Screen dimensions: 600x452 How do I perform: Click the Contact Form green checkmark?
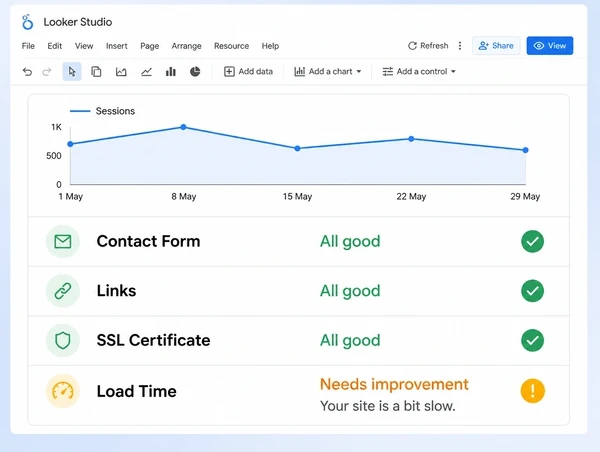532,242
